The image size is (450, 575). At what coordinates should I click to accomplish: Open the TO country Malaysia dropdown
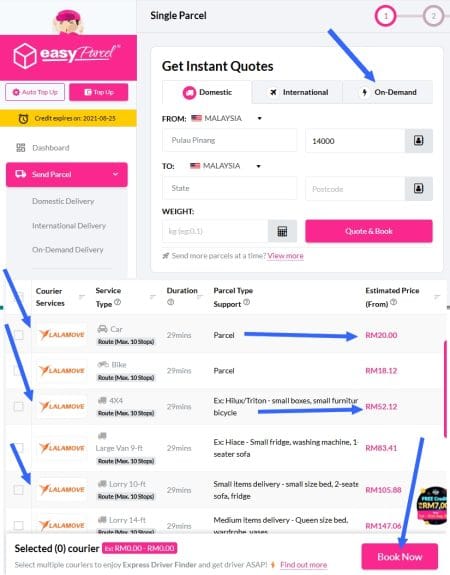coord(225,166)
